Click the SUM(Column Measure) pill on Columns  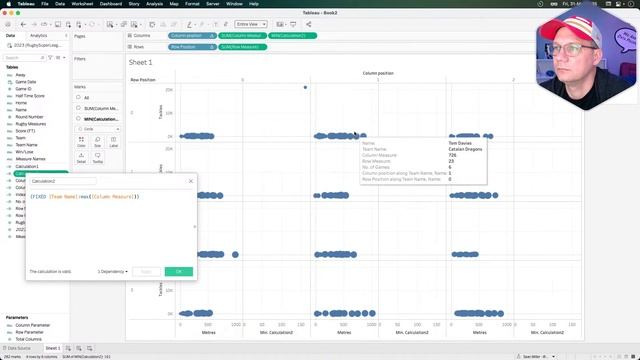pyautogui.click(x=242, y=36)
